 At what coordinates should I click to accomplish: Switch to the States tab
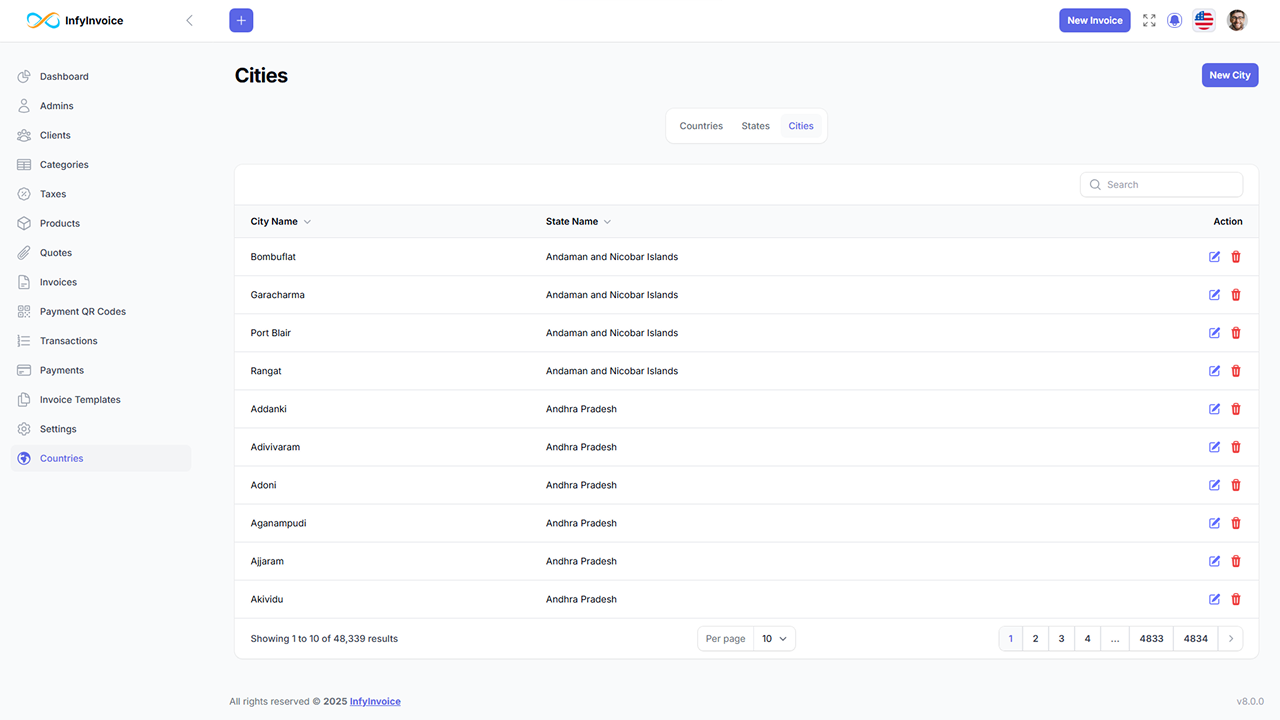[x=755, y=126]
